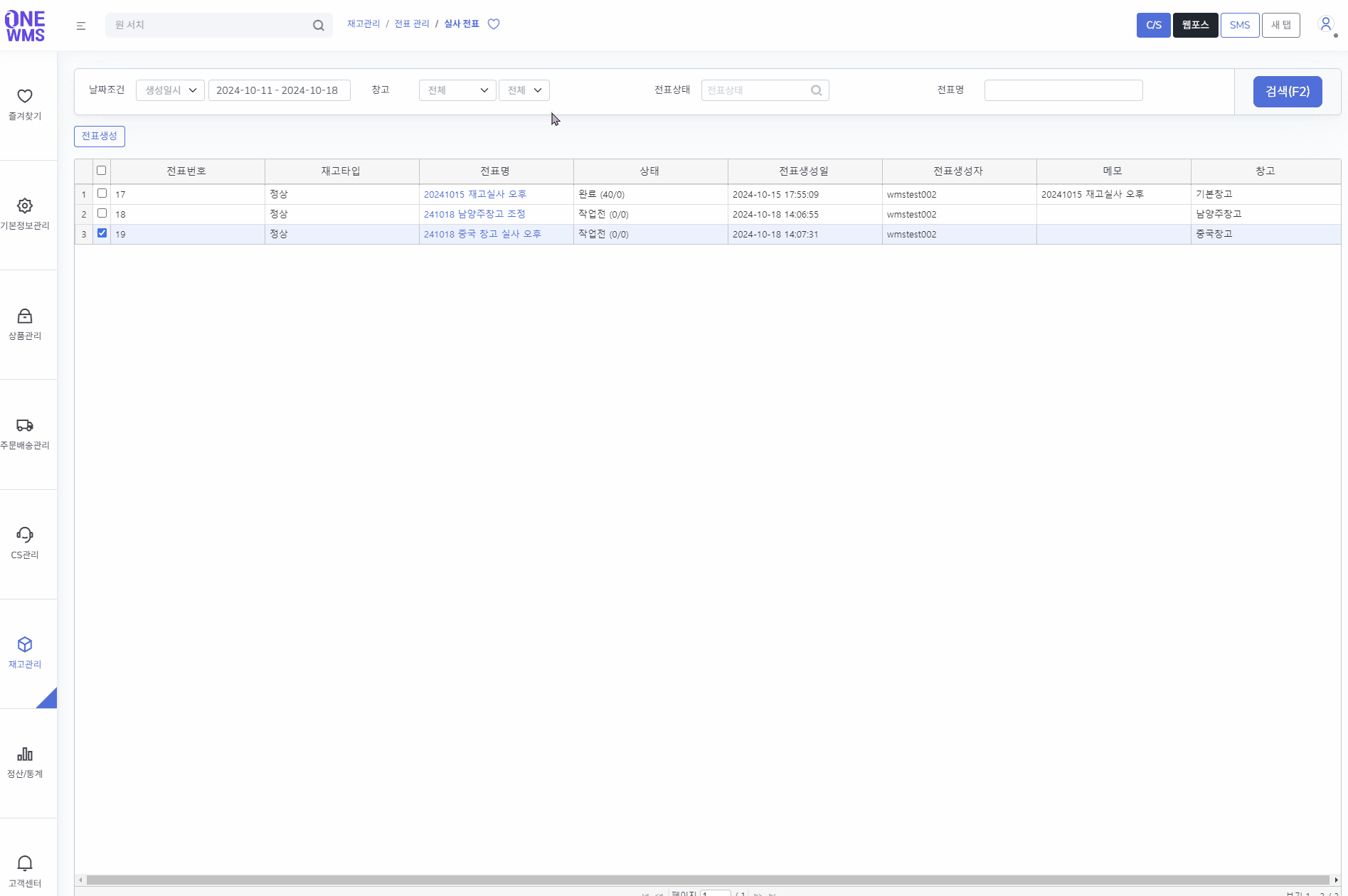Check the row checkbox for 전표번호 17

tap(102, 193)
